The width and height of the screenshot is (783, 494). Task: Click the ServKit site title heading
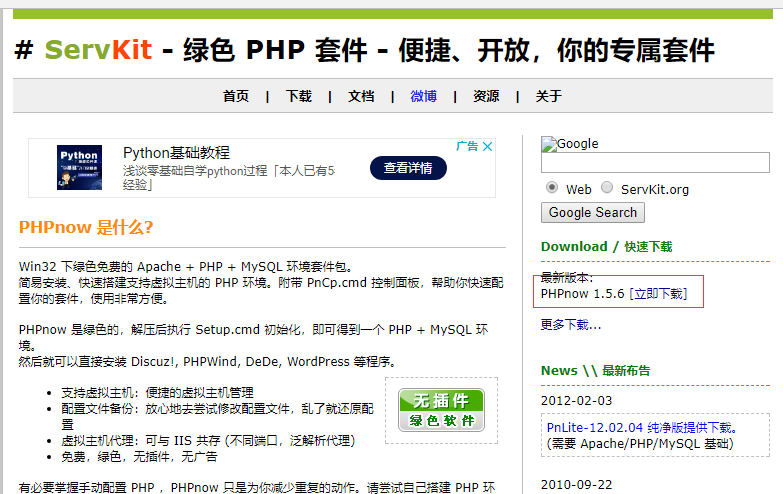point(365,50)
